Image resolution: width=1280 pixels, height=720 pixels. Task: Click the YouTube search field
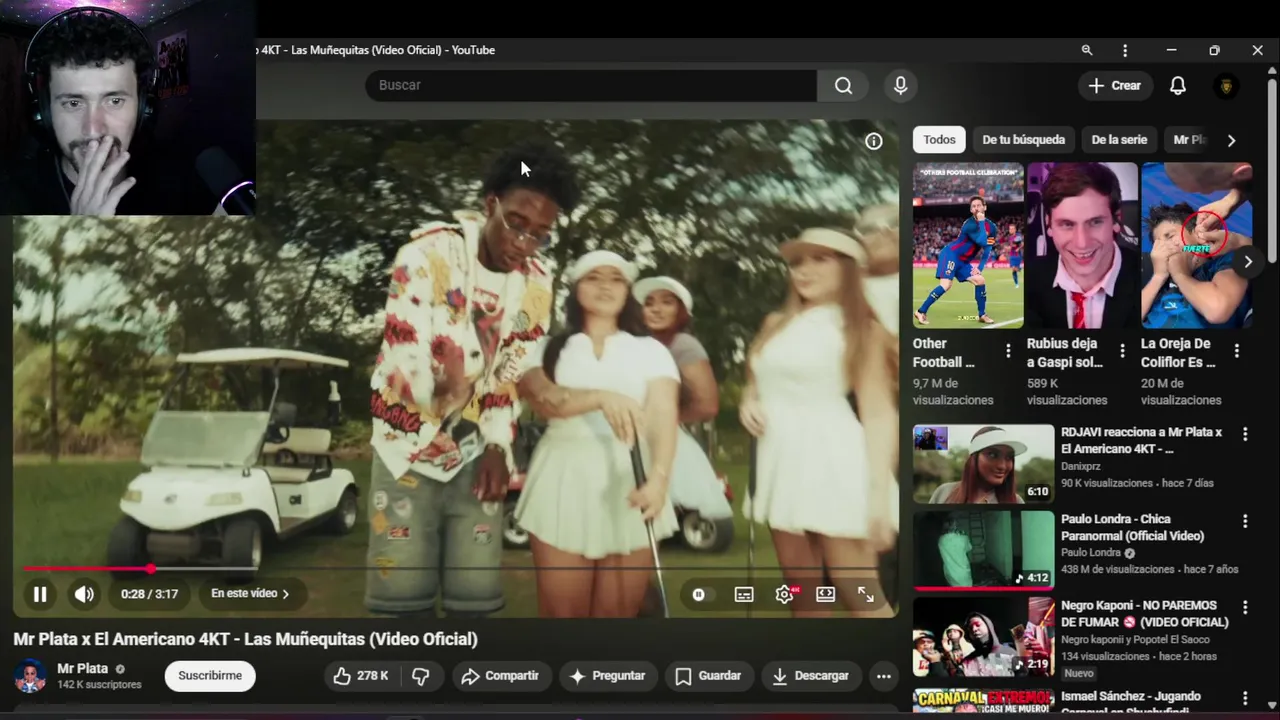click(x=591, y=85)
